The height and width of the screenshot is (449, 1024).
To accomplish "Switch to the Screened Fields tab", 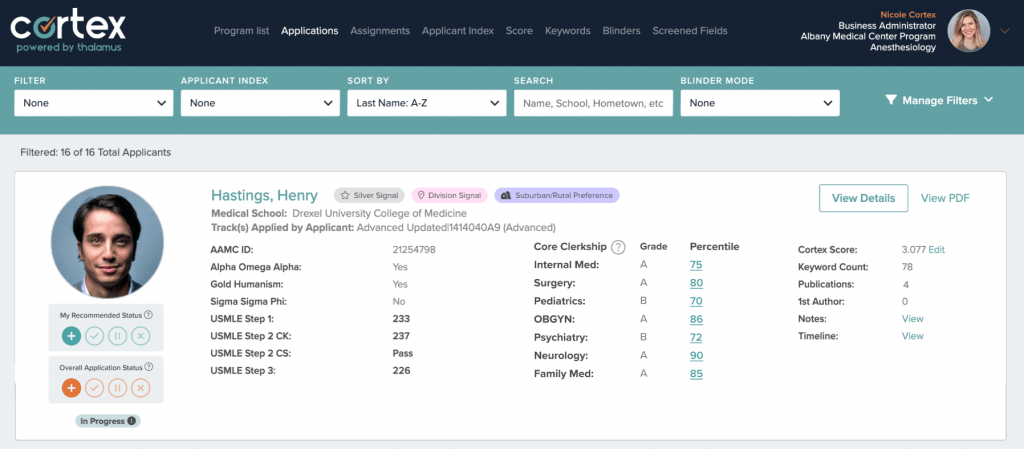I will [690, 31].
